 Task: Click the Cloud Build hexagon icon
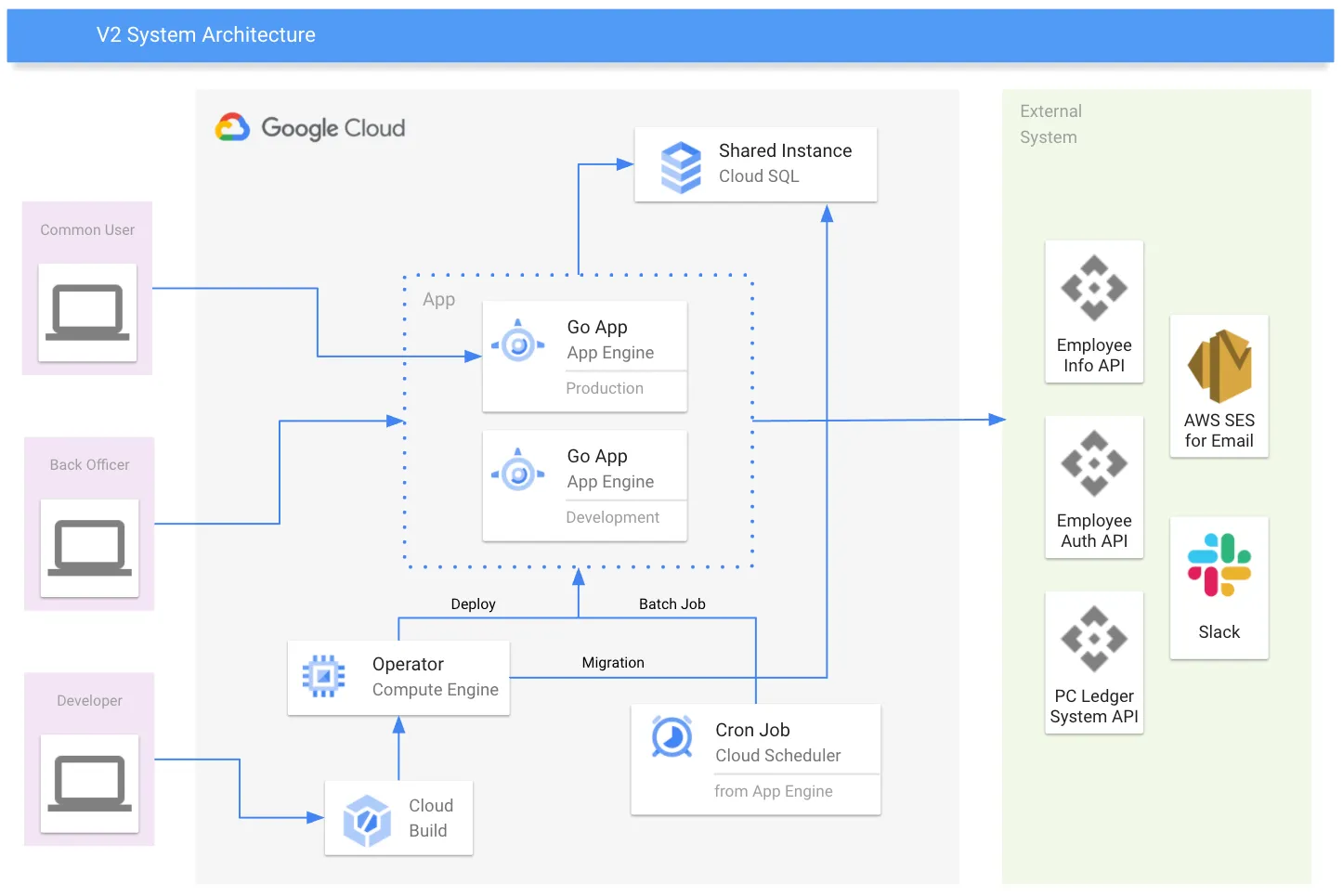click(367, 820)
